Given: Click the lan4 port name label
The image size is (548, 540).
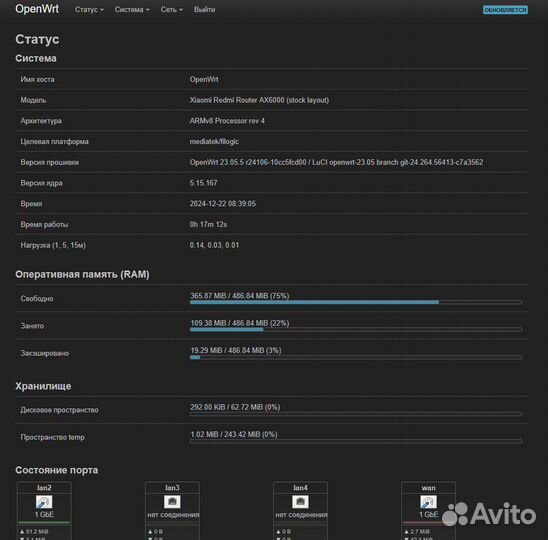Looking at the screenshot, I should pyautogui.click(x=300, y=488).
